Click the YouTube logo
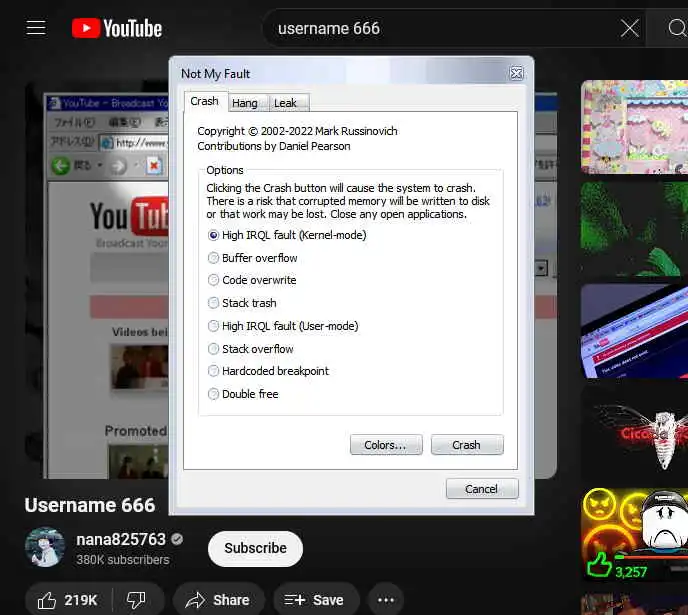Image resolution: width=688 pixels, height=615 pixels. [117, 29]
